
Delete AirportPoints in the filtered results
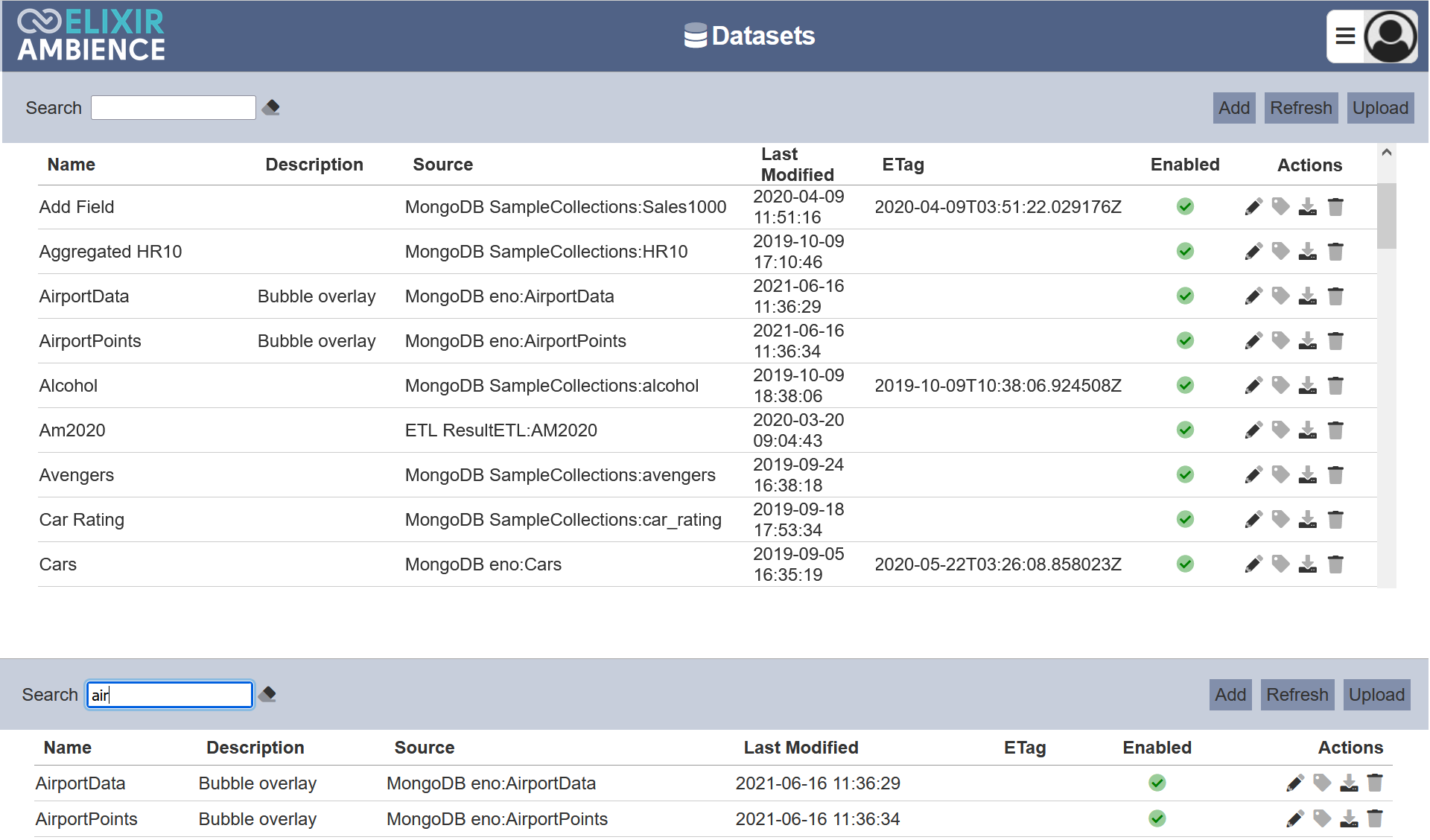pyautogui.click(x=1375, y=818)
